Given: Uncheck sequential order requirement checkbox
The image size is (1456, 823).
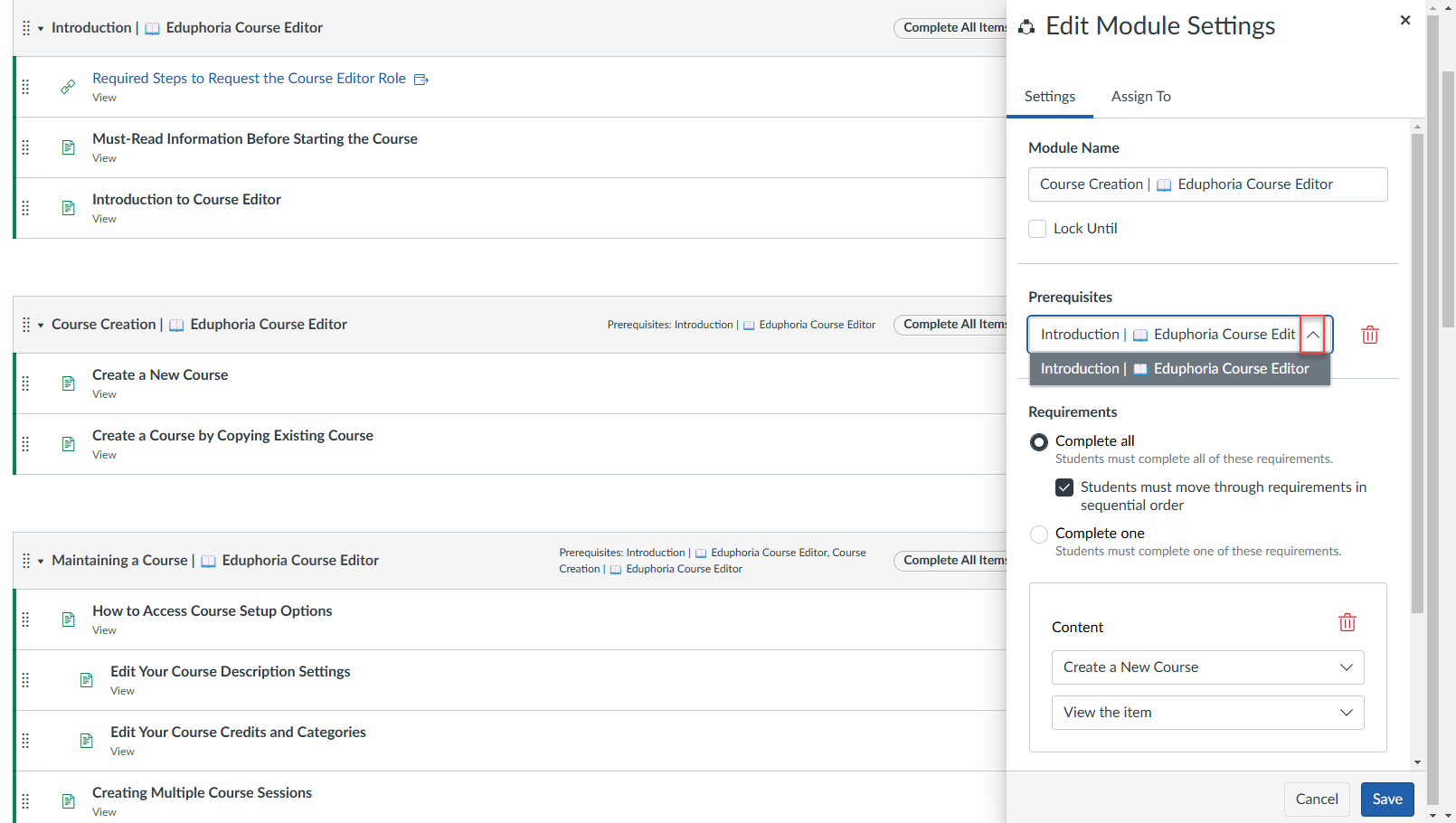Looking at the screenshot, I should tap(1064, 487).
